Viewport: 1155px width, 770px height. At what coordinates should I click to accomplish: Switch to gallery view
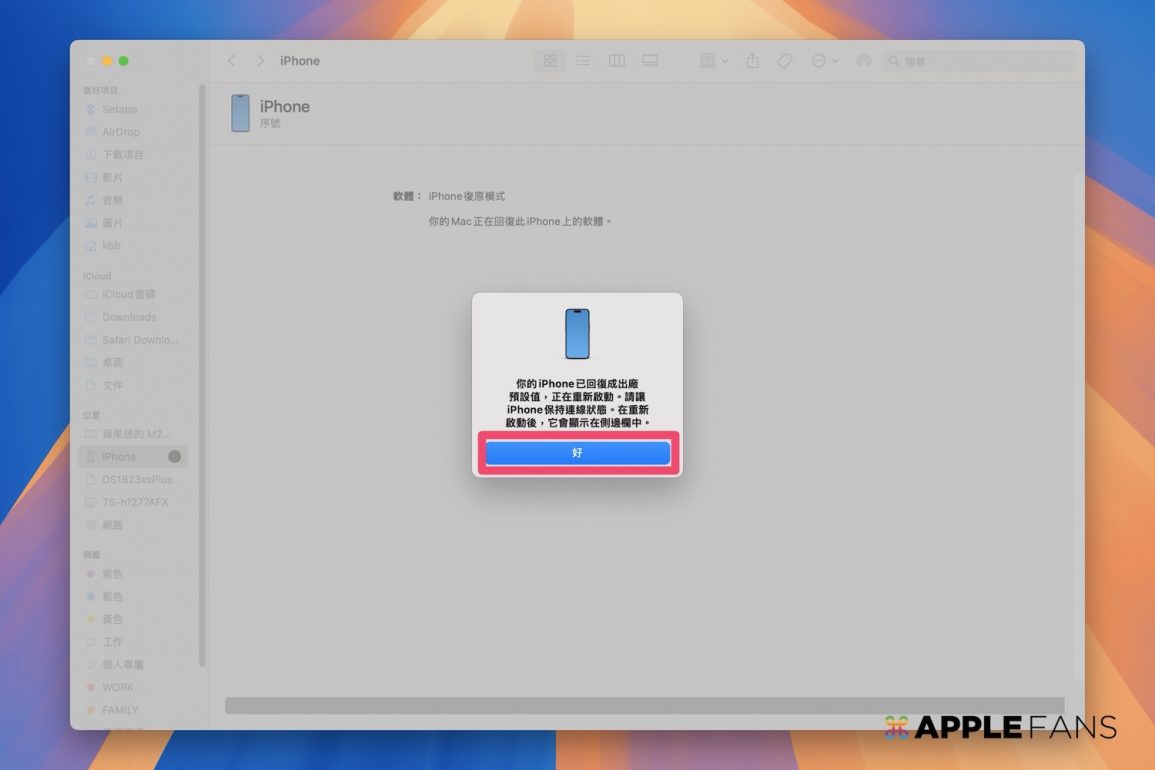click(x=650, y=61)
